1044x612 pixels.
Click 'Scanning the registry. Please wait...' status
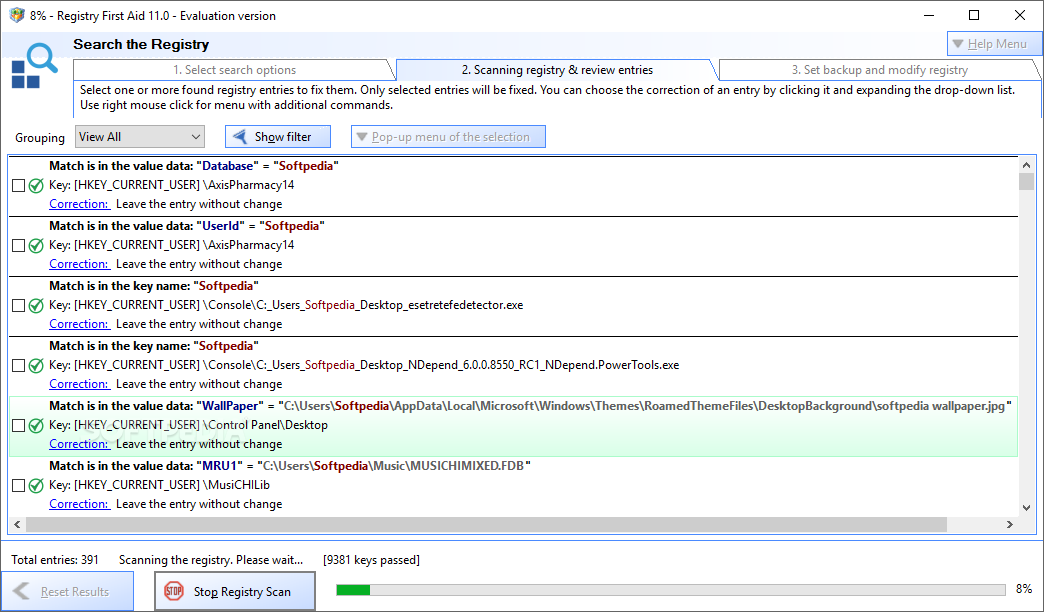tap(211, 560)
